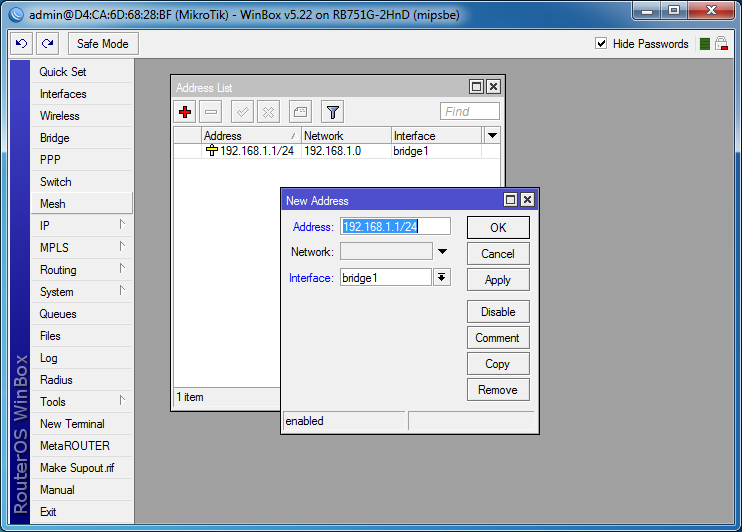This screenshot has height=532, width=742.
Task: Select the 192.168.1.1/24 address row
Action: (x=337, y=151)
